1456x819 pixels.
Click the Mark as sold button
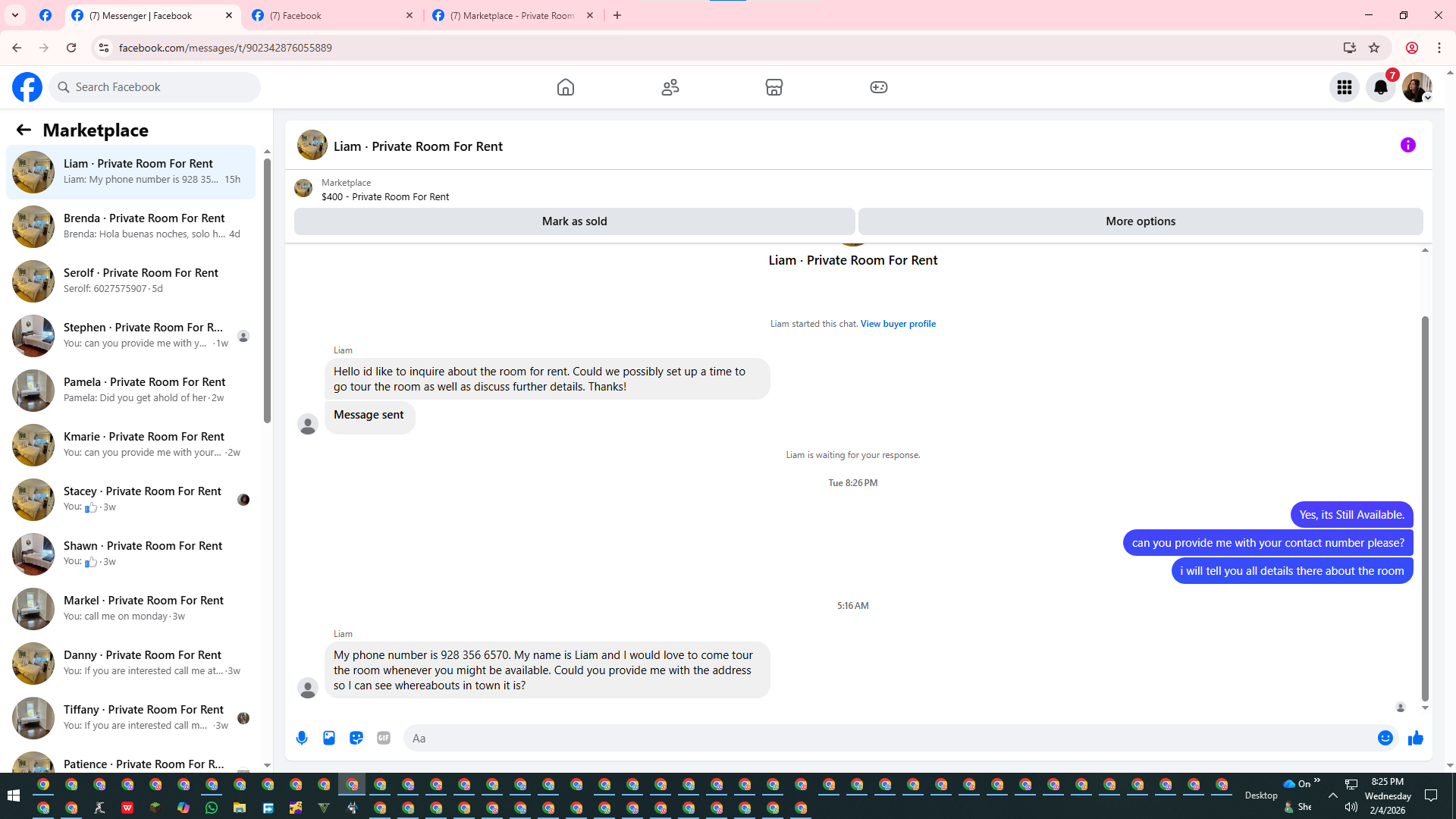click(574, 221)
